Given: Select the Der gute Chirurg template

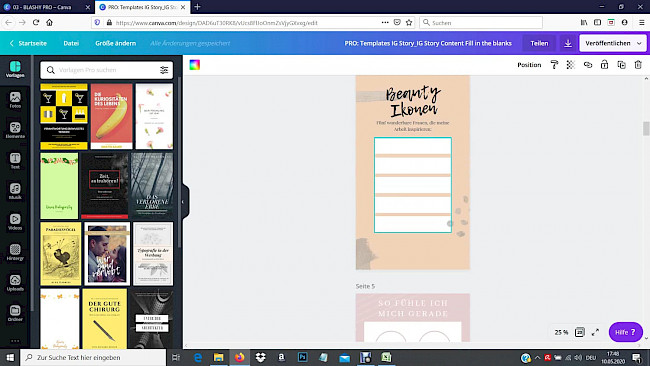Looking at the screenshot, I should 104,318.
